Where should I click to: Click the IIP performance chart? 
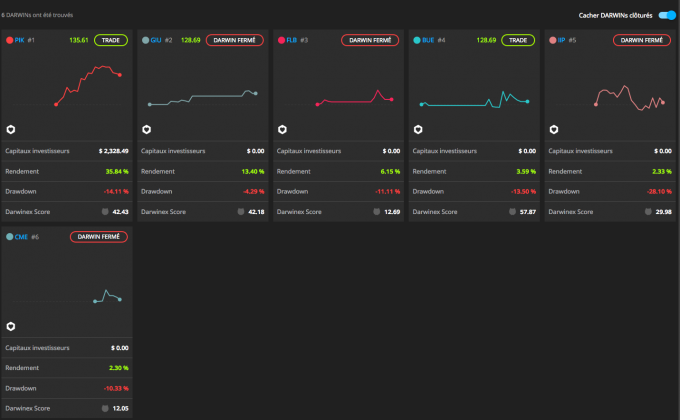[x=629, y=98]
